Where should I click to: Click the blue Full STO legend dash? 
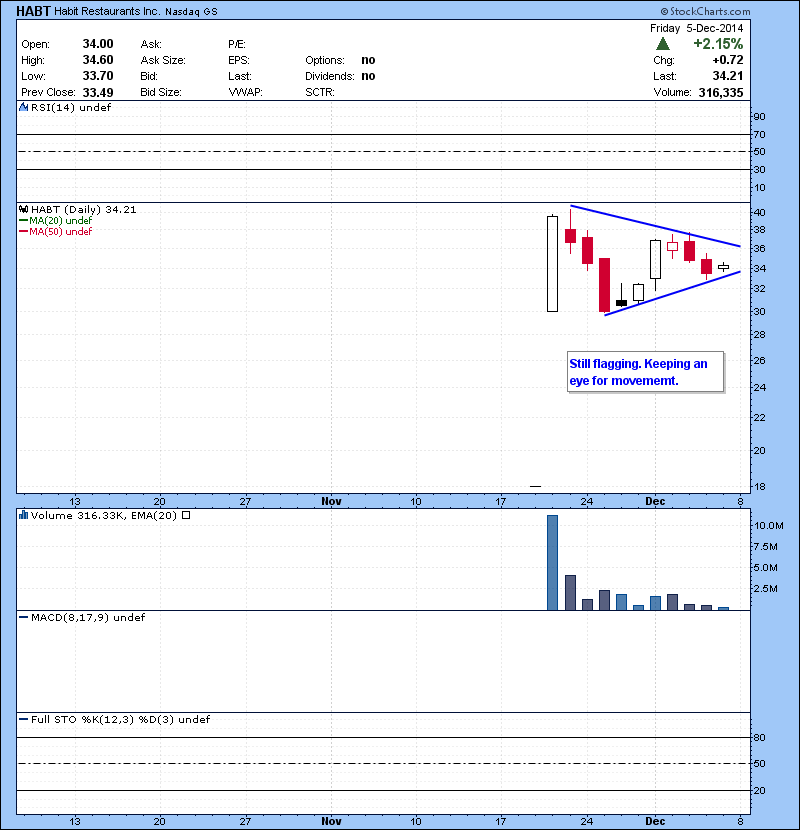click(23, 719)
